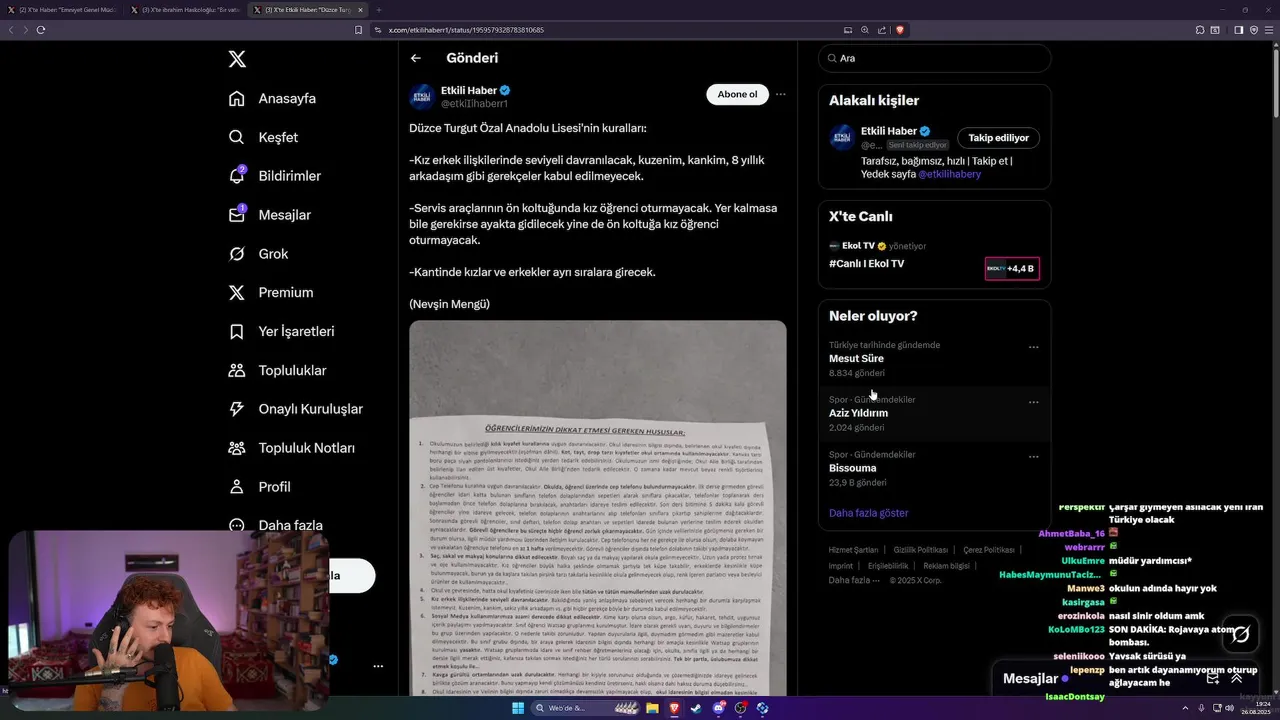This screenshot has width=1280, height=720.
Task: Switch to X'te İbrahim Haskoloğlu tab
Action: [x=184, y=9]
